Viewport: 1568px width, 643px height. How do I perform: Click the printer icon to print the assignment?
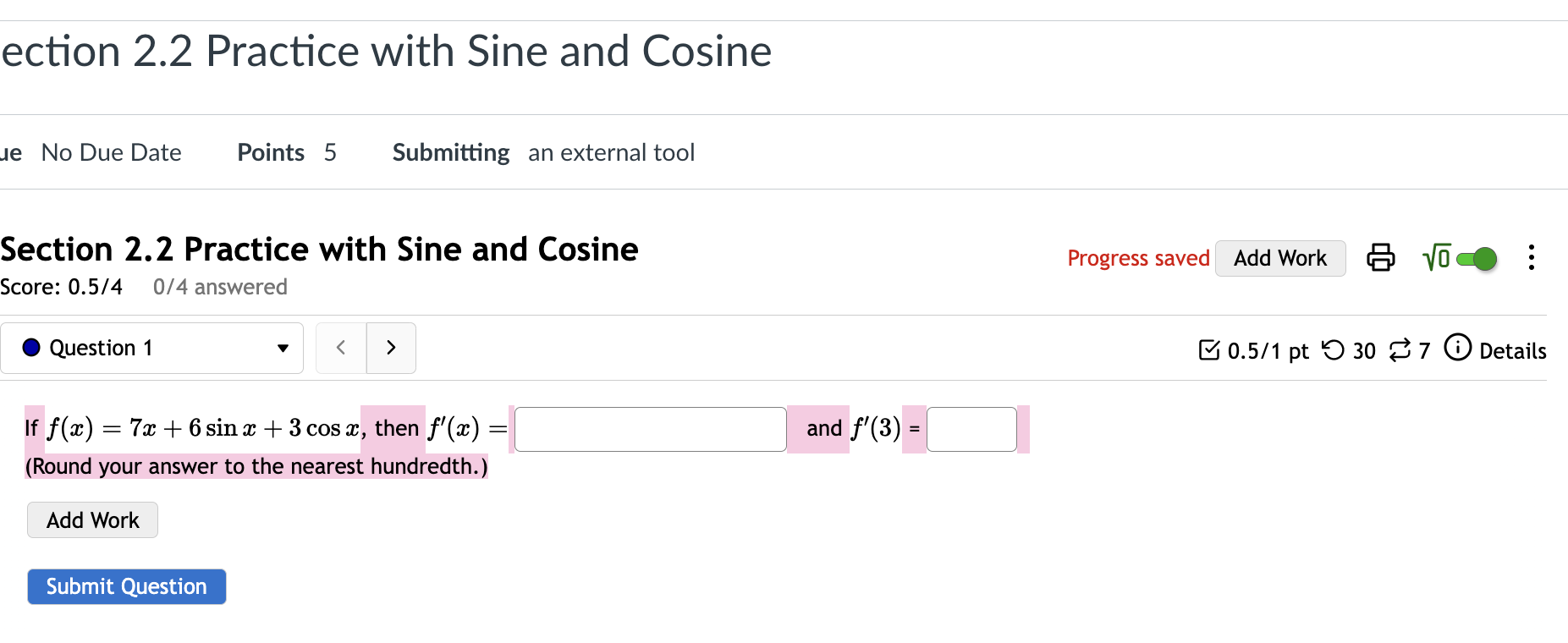(x=1380, y=258)
